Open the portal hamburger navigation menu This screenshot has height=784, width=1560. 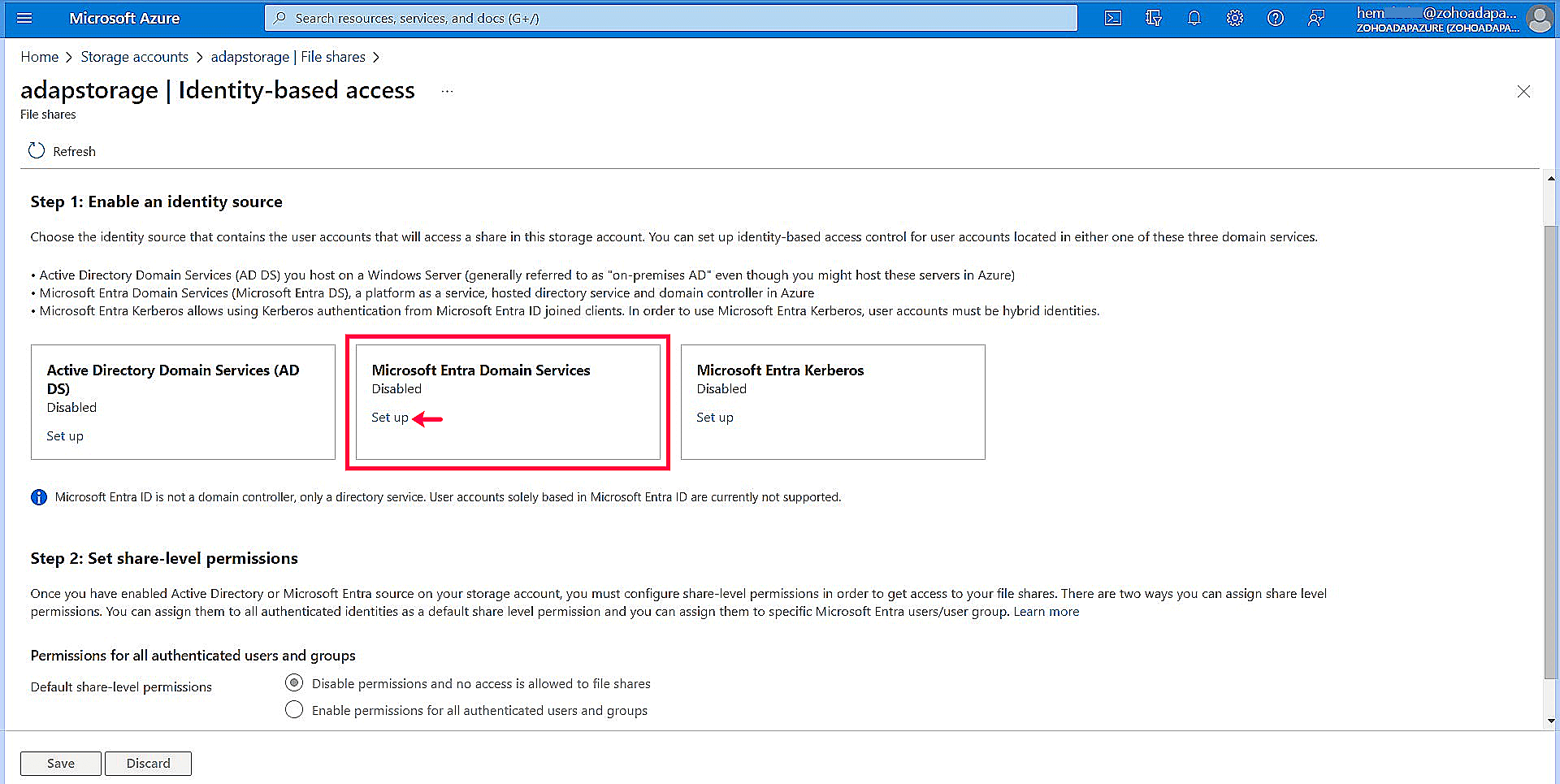pyautogui.click(x=24, y=18)
